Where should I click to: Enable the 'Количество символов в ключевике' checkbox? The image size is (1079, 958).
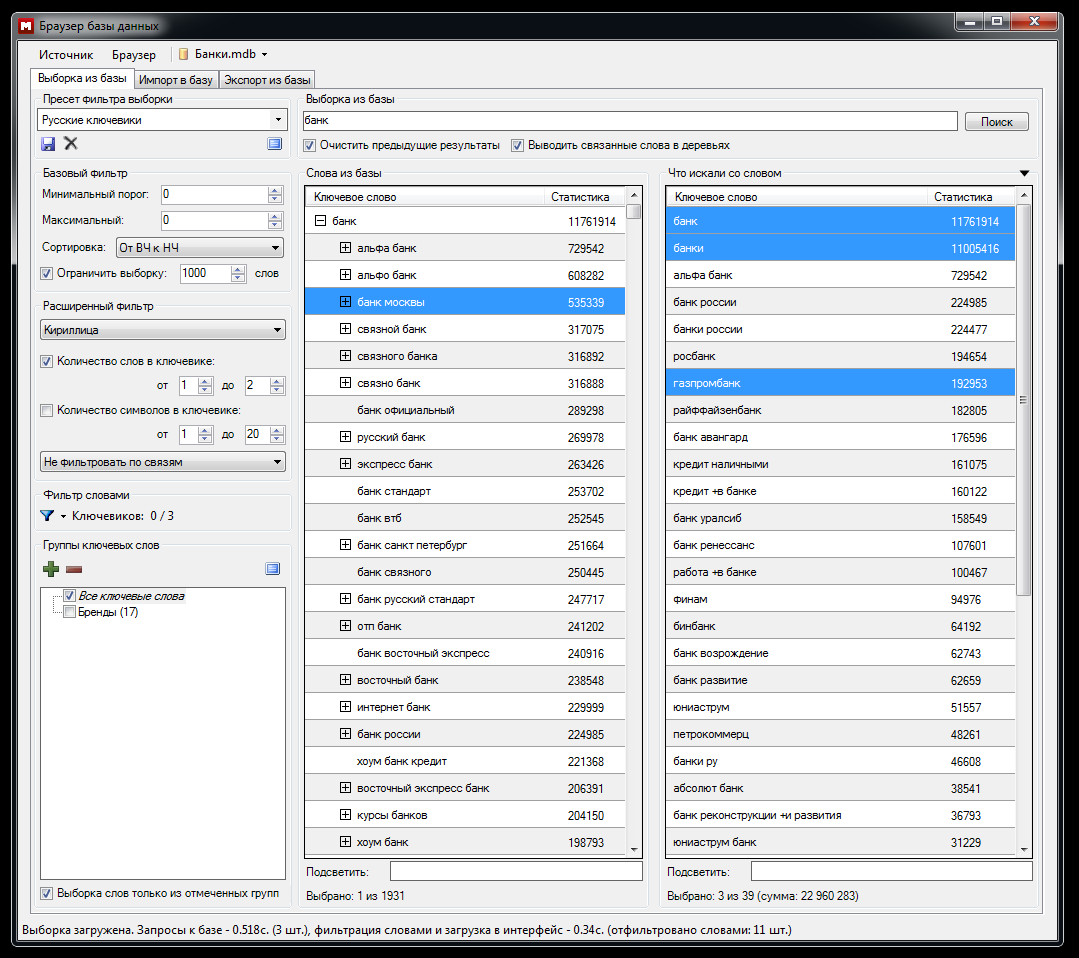click(46, 409)
